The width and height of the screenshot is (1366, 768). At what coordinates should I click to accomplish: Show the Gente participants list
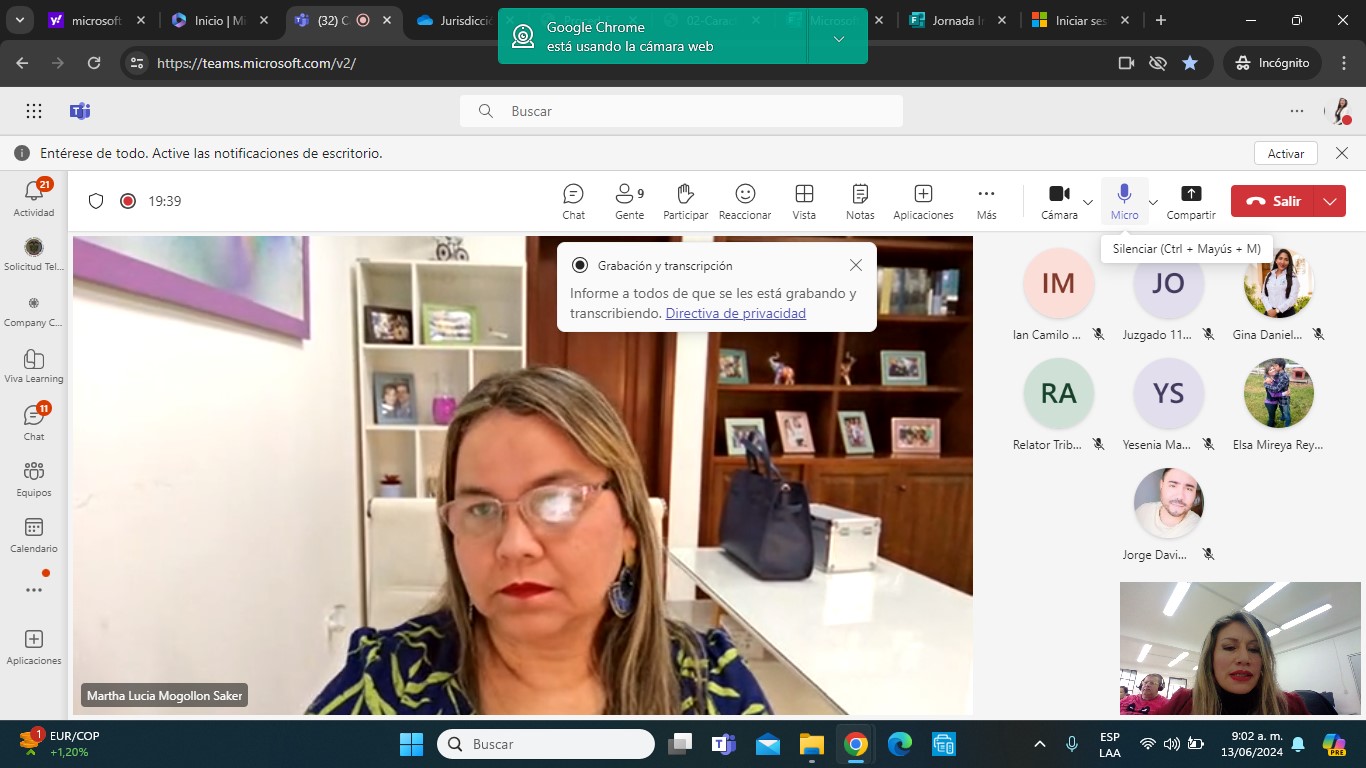[x=629, y=201]
